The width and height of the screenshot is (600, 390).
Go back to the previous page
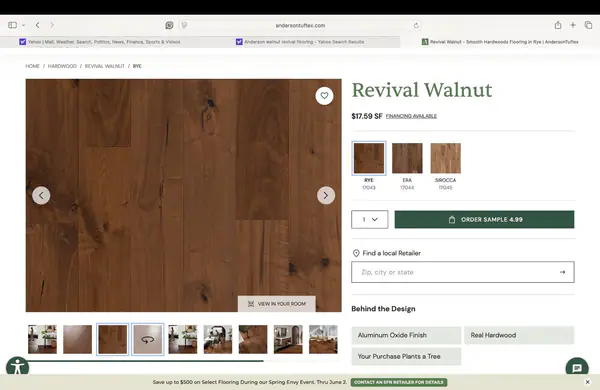(x=38, y=25)
